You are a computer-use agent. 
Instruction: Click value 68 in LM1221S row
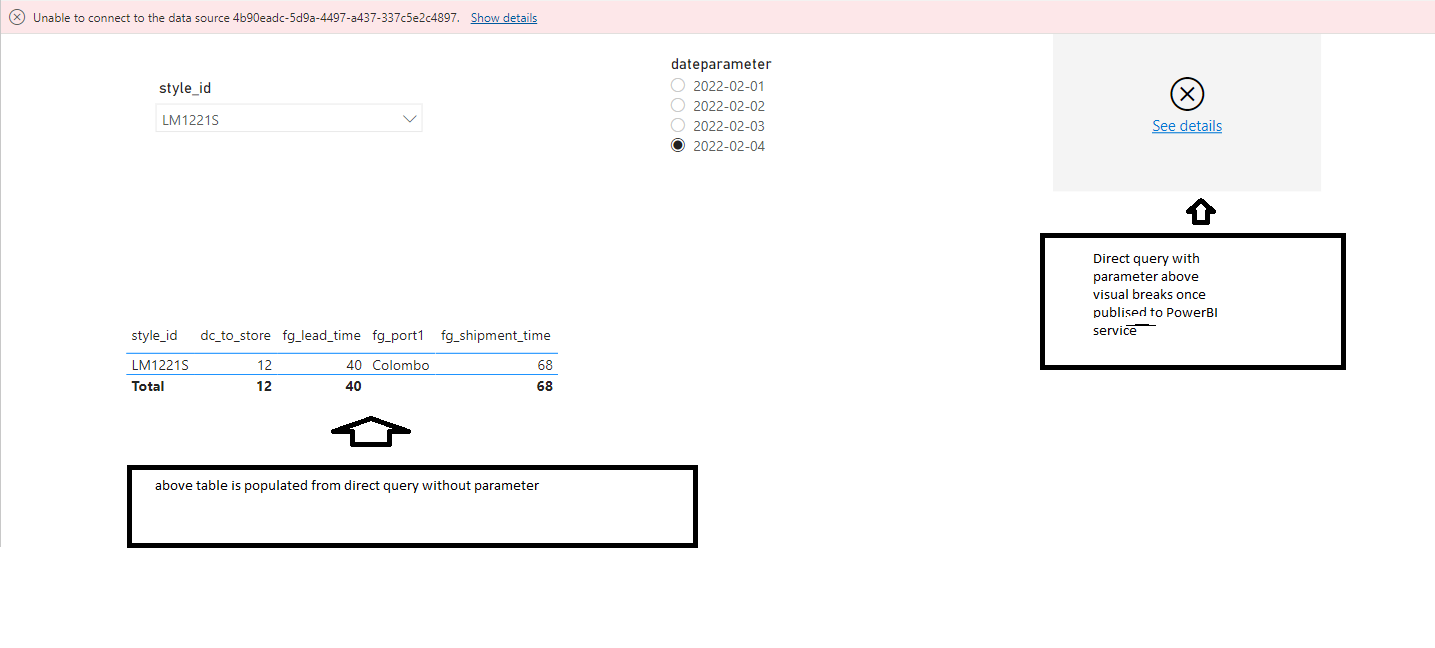tap(544, 366)
